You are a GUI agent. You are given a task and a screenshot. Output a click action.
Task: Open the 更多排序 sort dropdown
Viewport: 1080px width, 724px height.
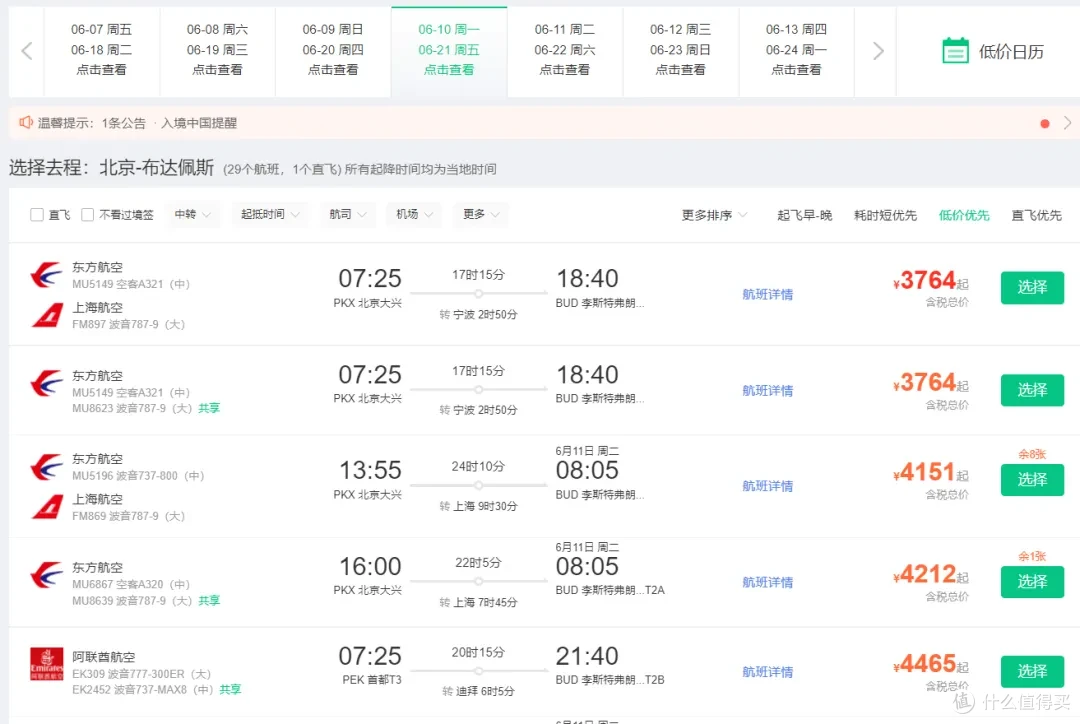click(x=714, y=215)
